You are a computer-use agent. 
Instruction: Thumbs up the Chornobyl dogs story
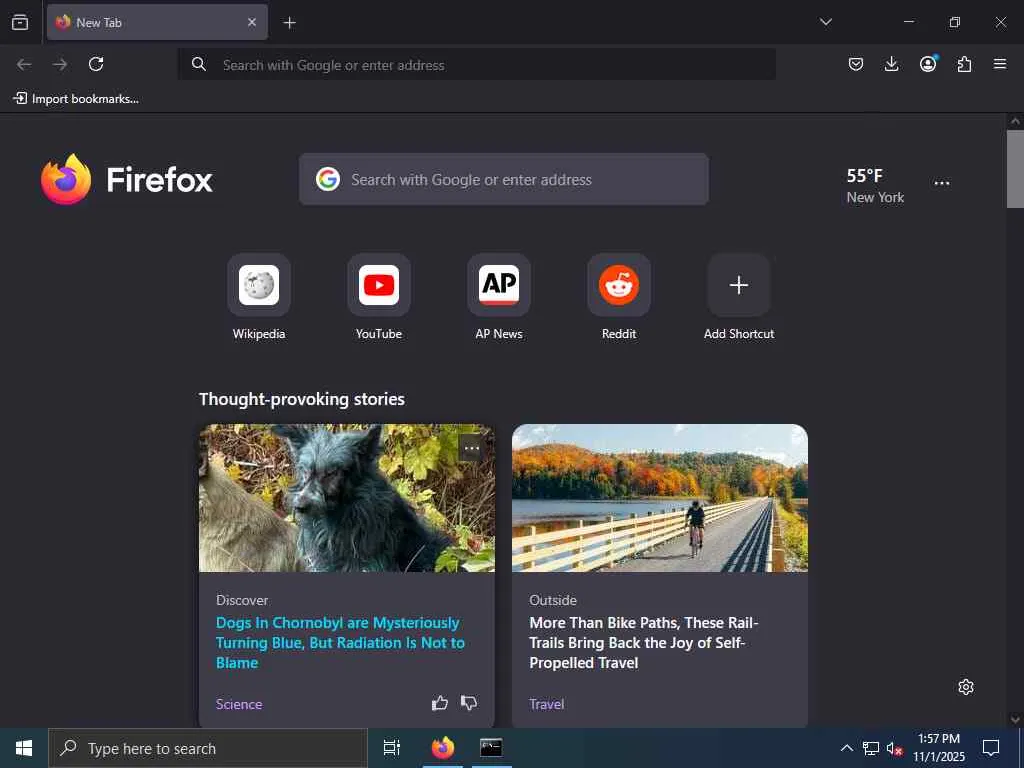point(440,703)
